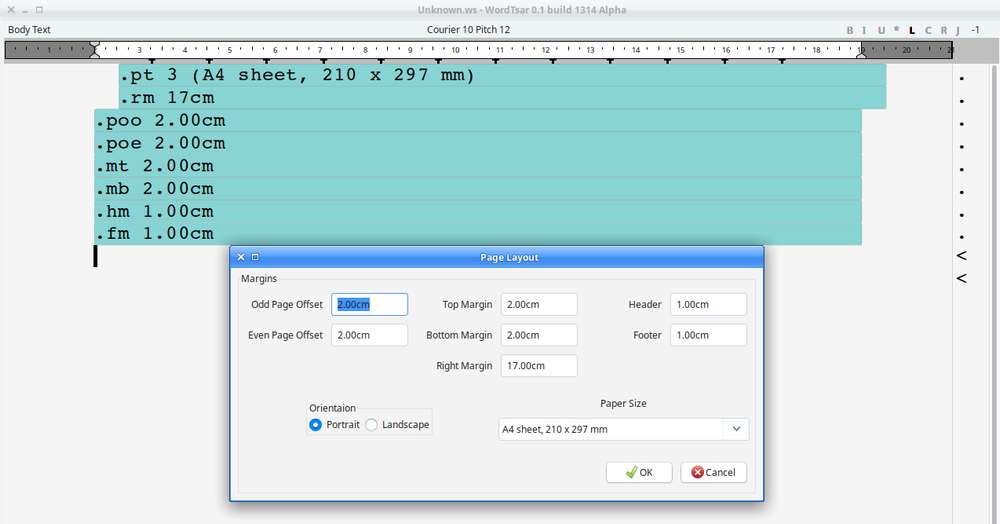Open the Paper Size dropdown
This screenshot has width=1000, height=524.
[x=623, y=429]
